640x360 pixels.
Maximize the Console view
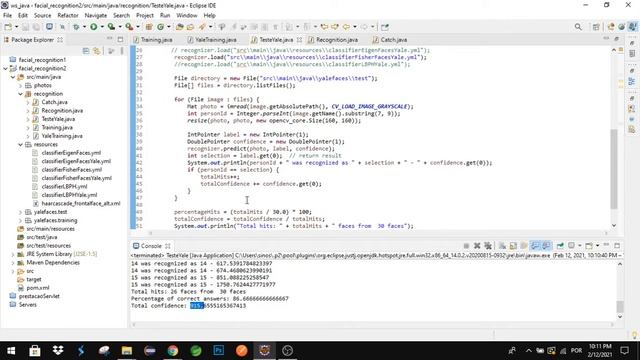click(617, 245)
